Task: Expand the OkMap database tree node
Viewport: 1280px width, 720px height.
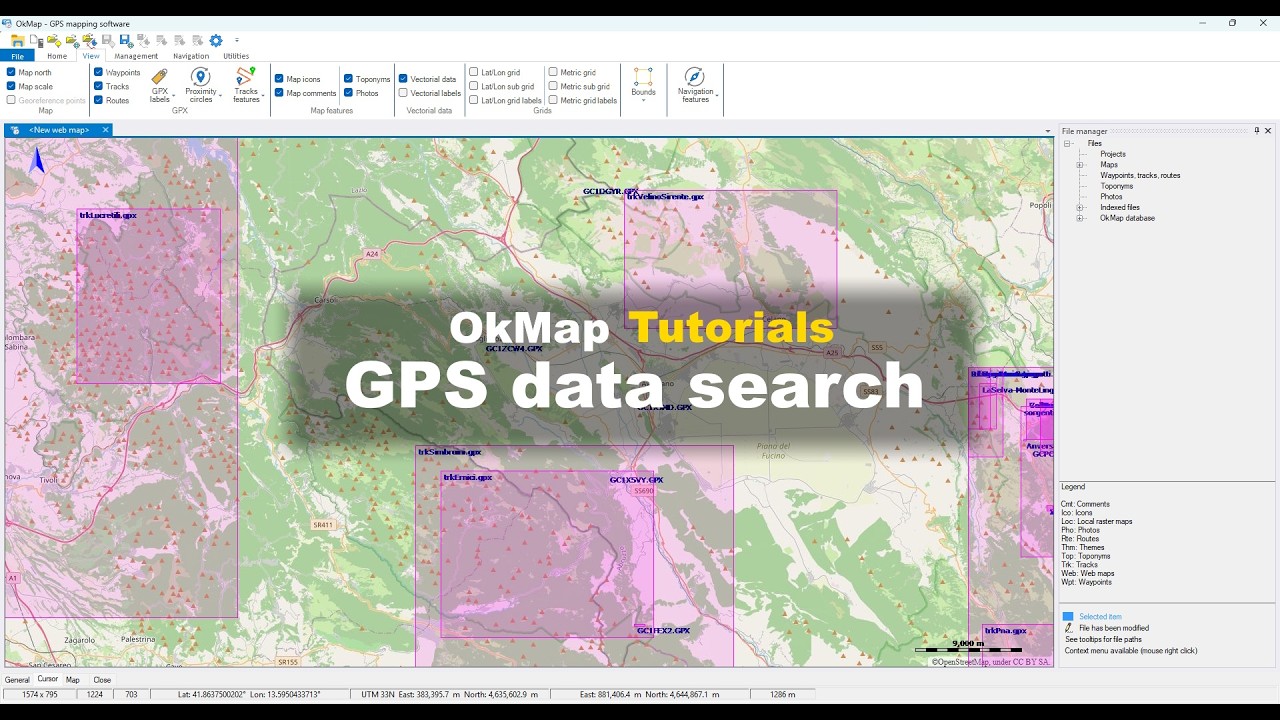Action: (1079, 218)
